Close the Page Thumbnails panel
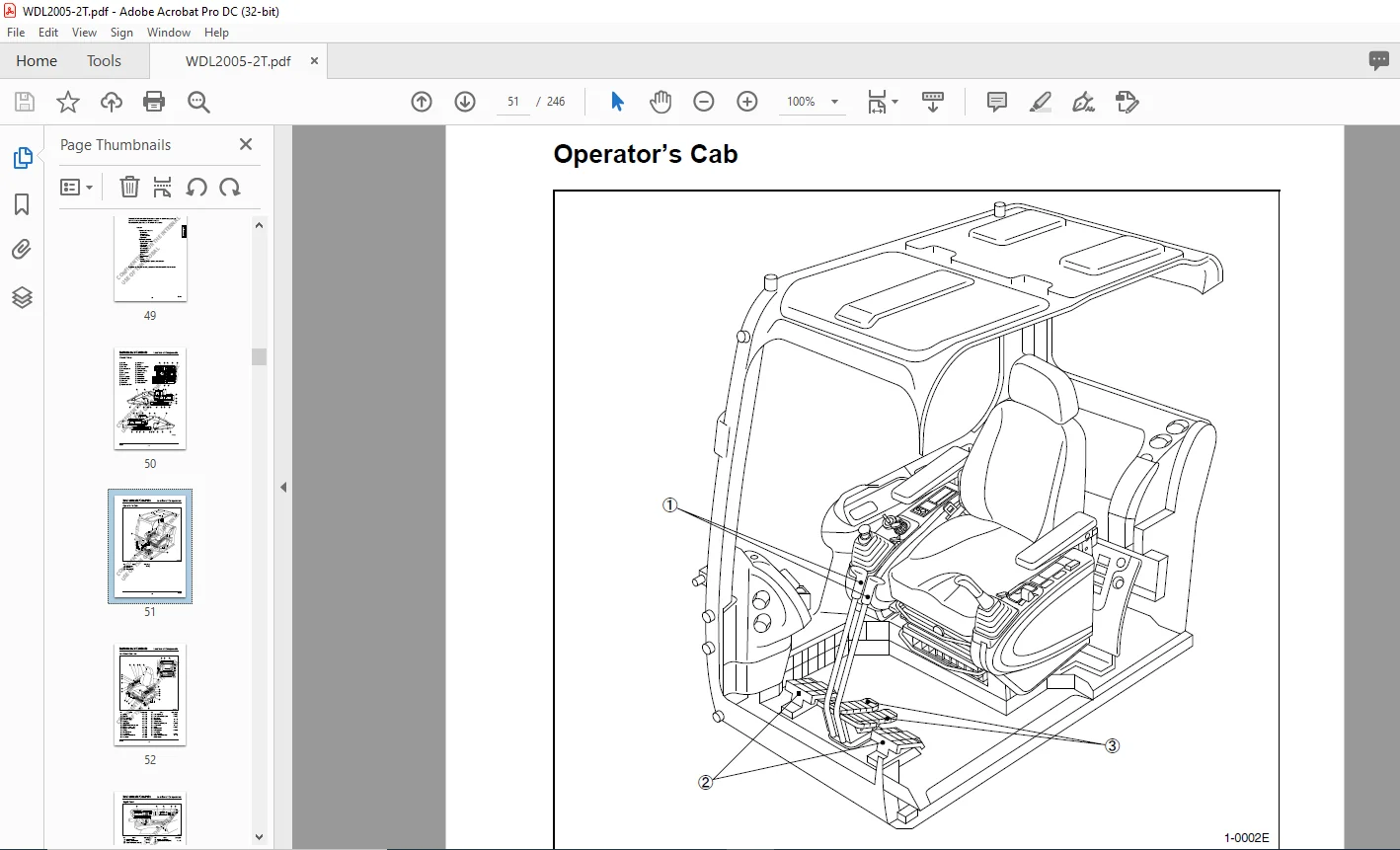This screenshot has width=1400, height=850. 246,144
